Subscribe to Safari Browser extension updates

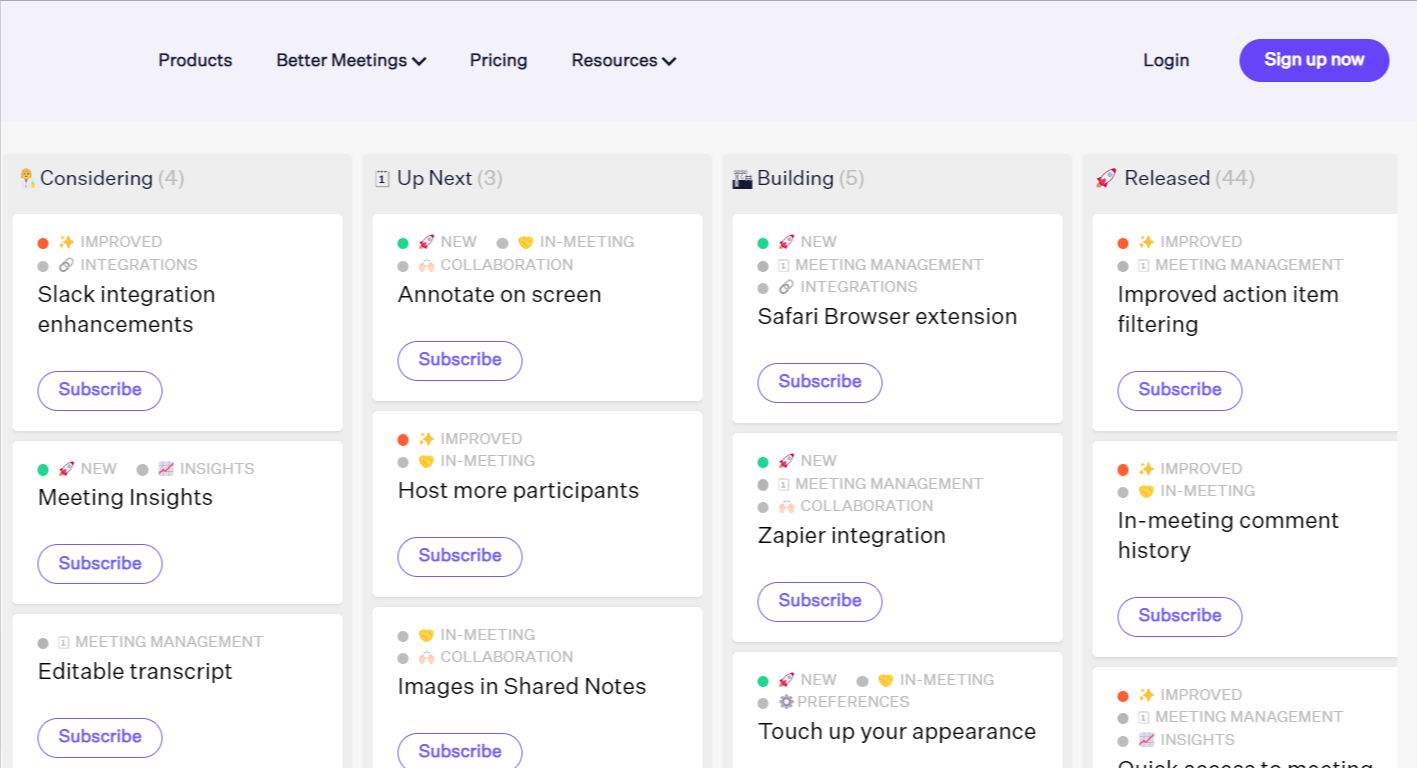[x=820, y=382]
